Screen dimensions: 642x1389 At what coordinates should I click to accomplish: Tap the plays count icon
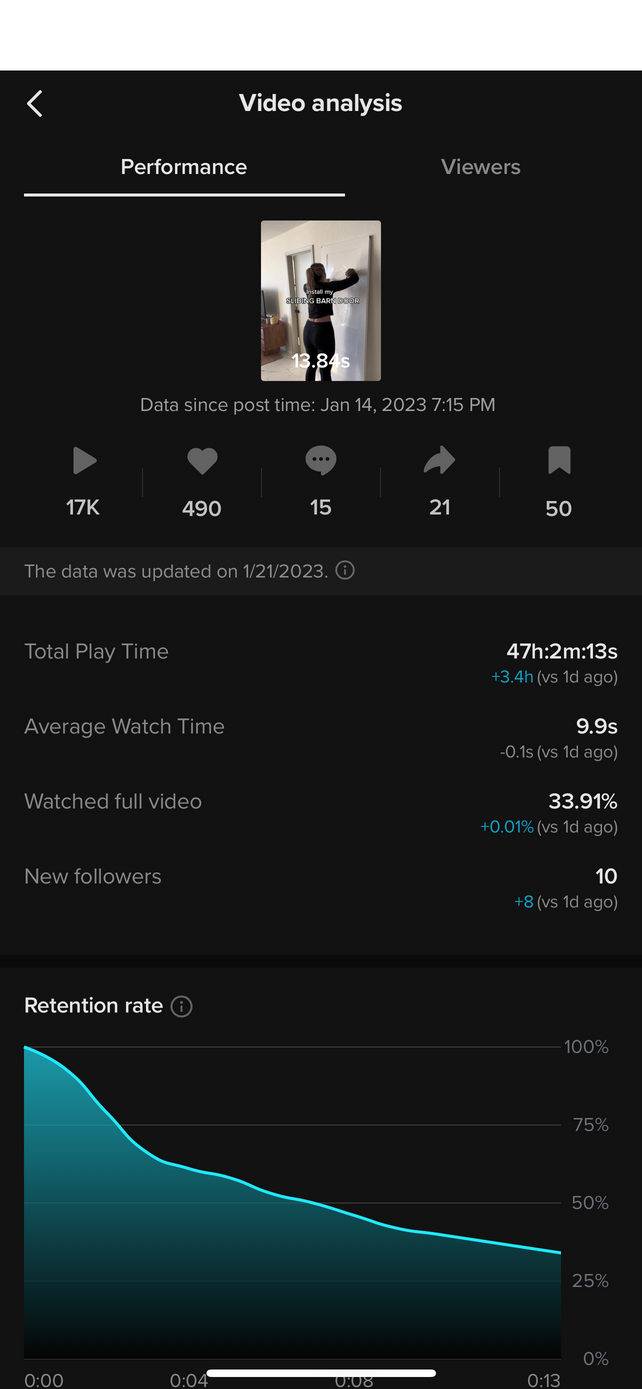point(84,461)
